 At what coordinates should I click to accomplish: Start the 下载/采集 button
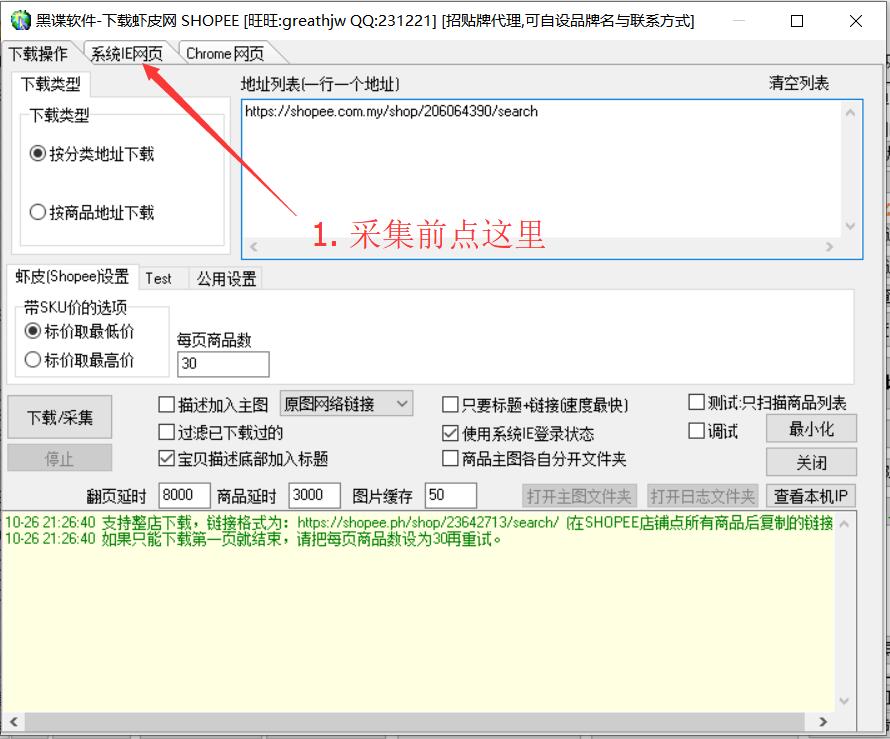[x=60, y=417]
